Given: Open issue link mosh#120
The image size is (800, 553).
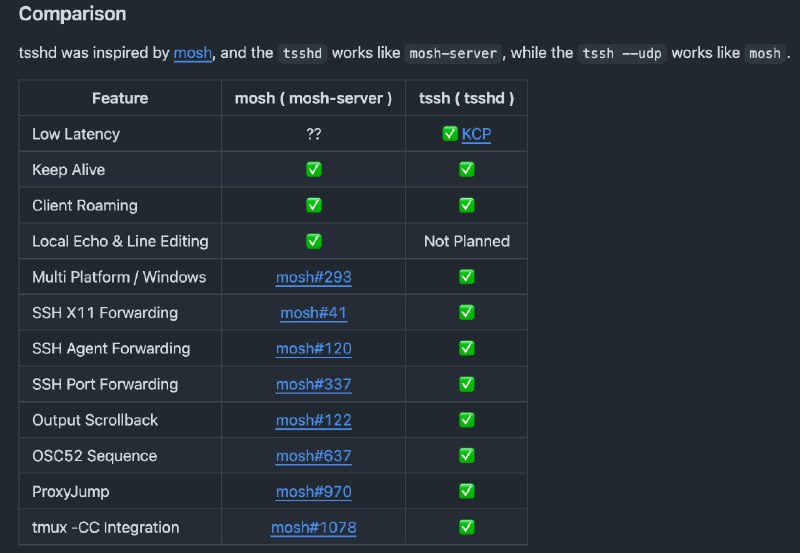Looking at the screenshot, I should pyautogui.click(x=313, y=348).
